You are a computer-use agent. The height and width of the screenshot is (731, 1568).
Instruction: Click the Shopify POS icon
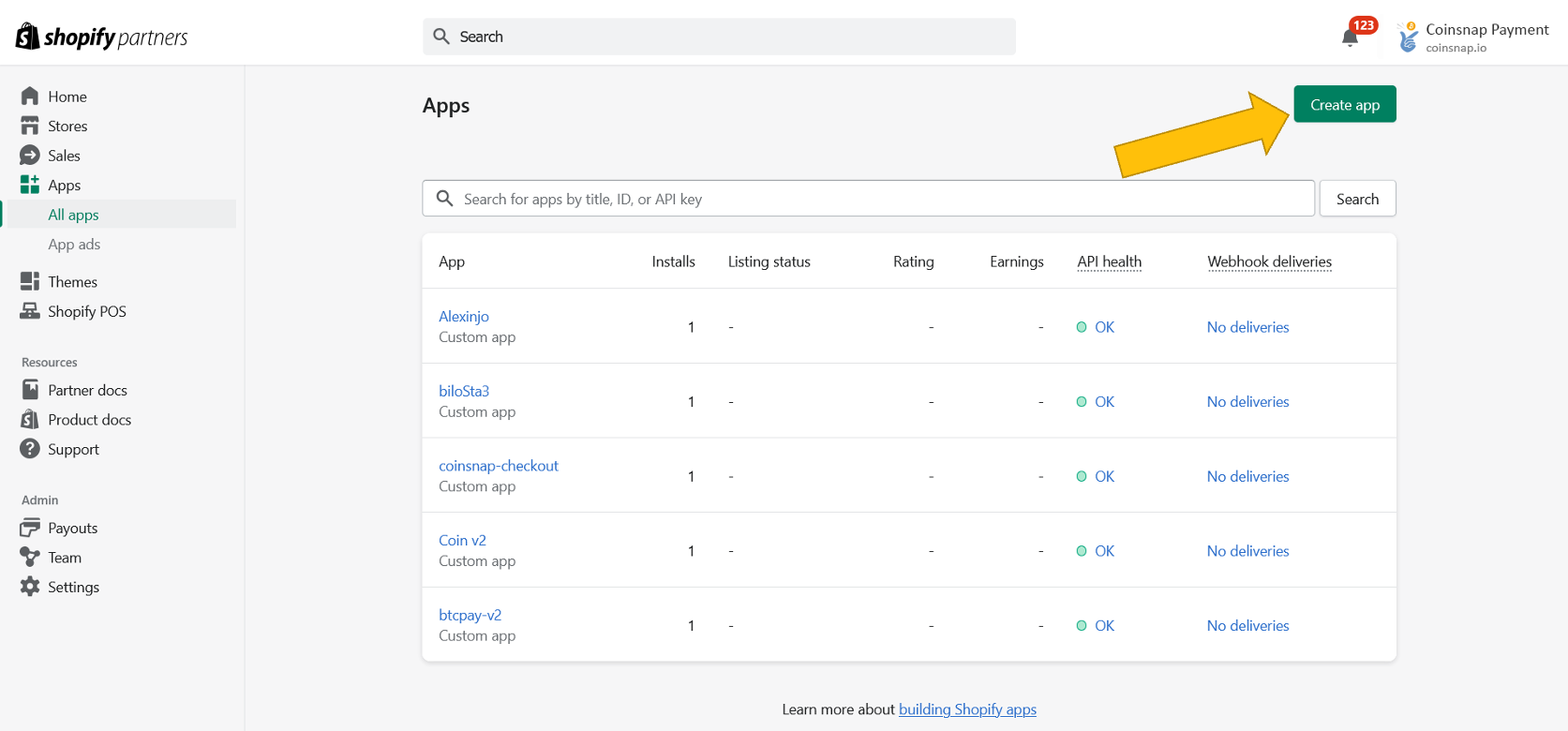point(30,311)
